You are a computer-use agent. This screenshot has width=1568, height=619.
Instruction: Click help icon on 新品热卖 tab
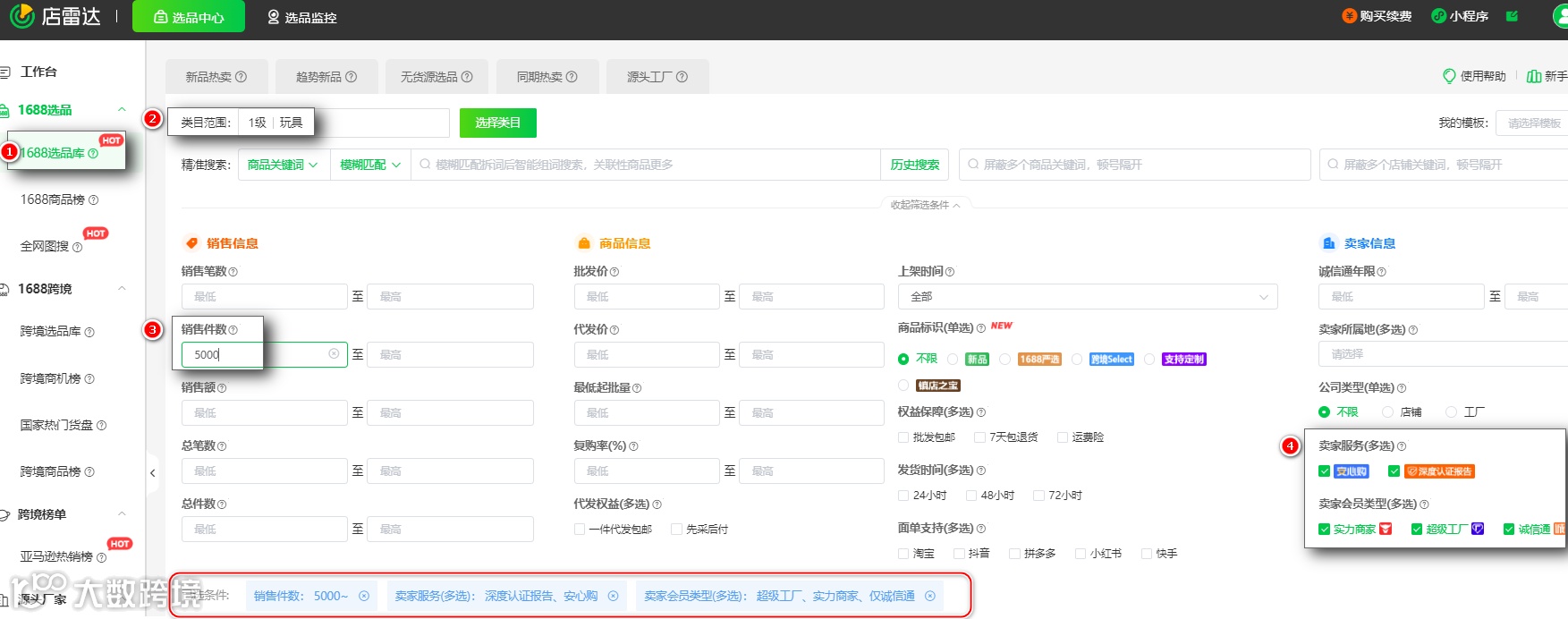click(241, 77)
